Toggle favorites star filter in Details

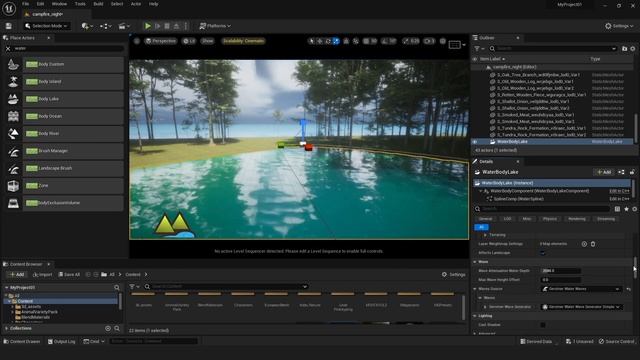click(626, 209)
